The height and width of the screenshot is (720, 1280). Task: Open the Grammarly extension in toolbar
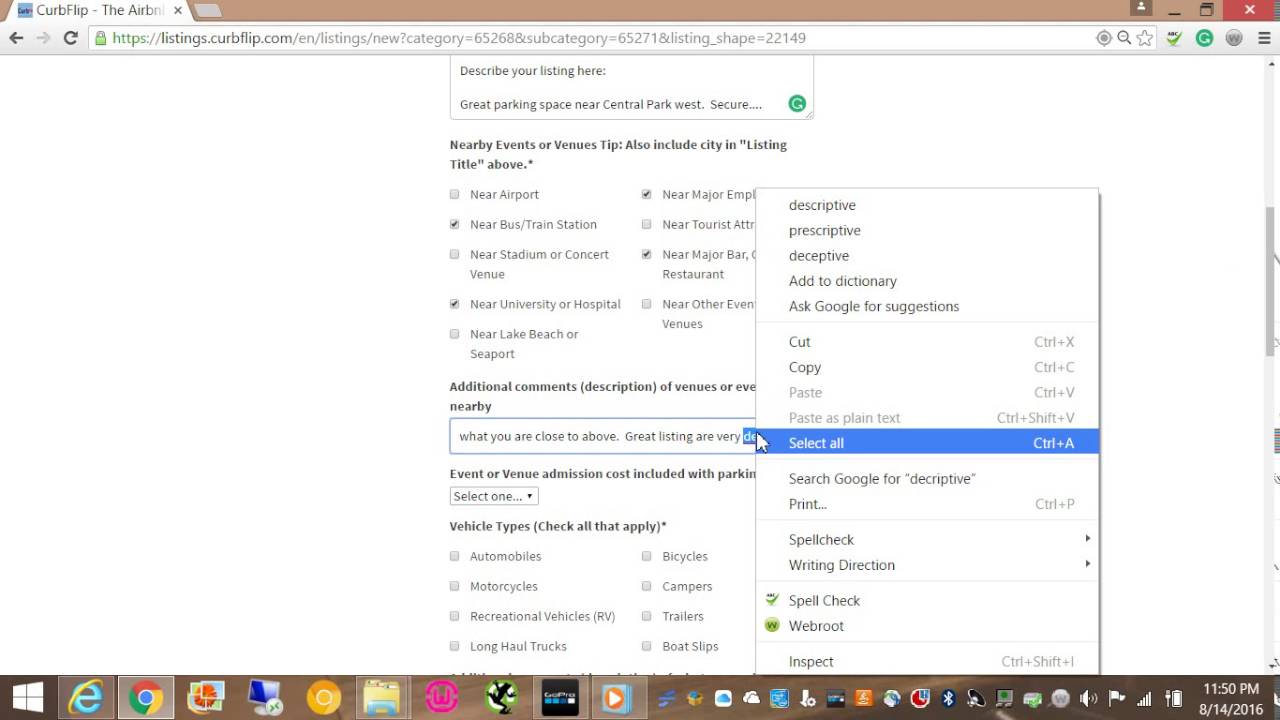click(x=1204, y=38)
